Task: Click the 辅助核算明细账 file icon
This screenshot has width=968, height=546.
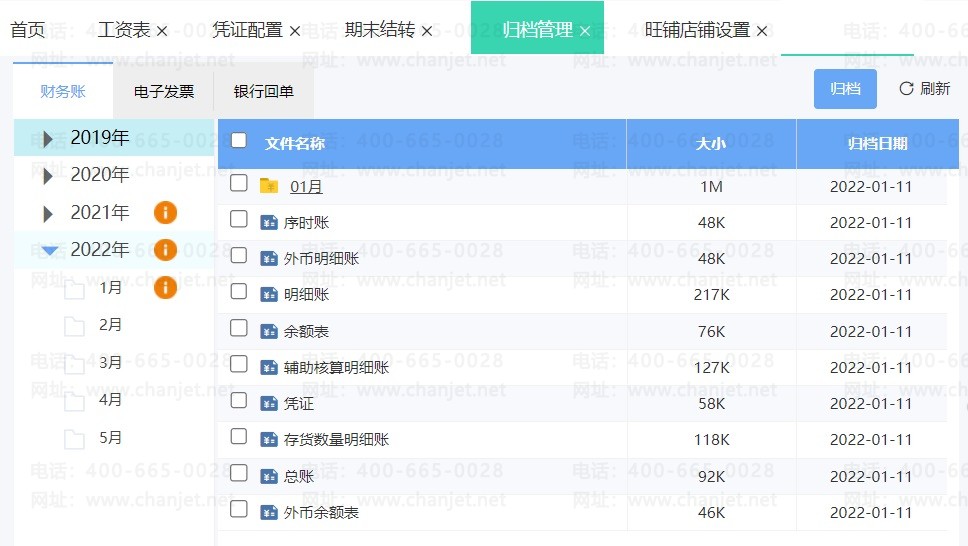Action: [269, 368]
